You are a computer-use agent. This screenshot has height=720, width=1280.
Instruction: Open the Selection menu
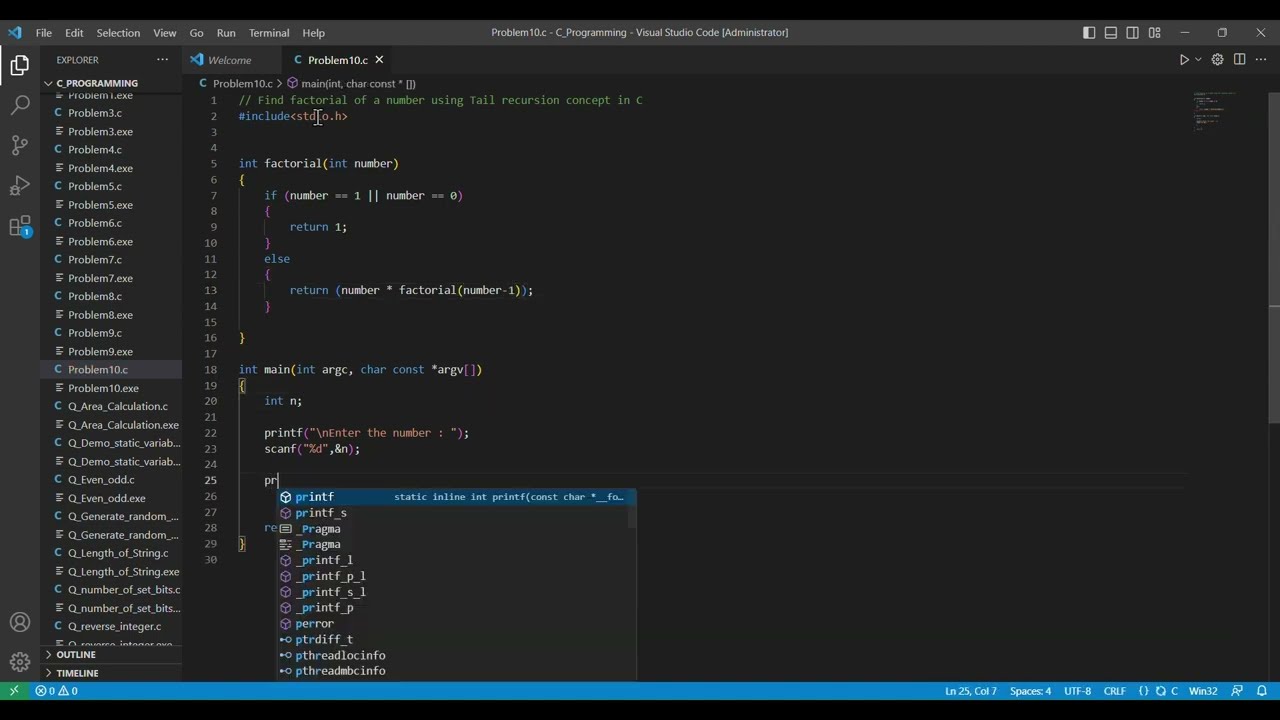118,33
